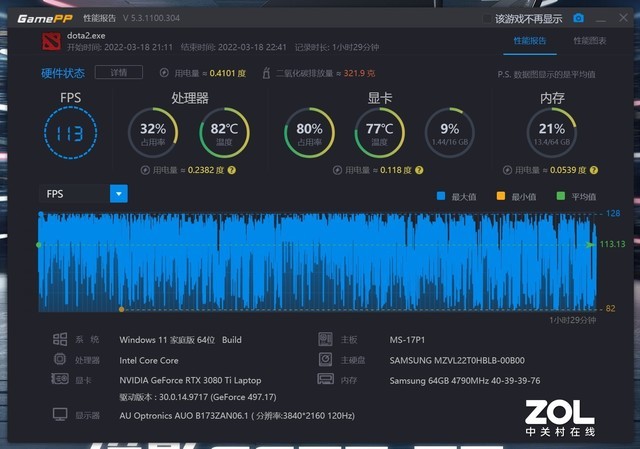This screenshot has width=640, height=449.
Task: Open the FPS chart metric dropdown
Action: coord(118,194)
